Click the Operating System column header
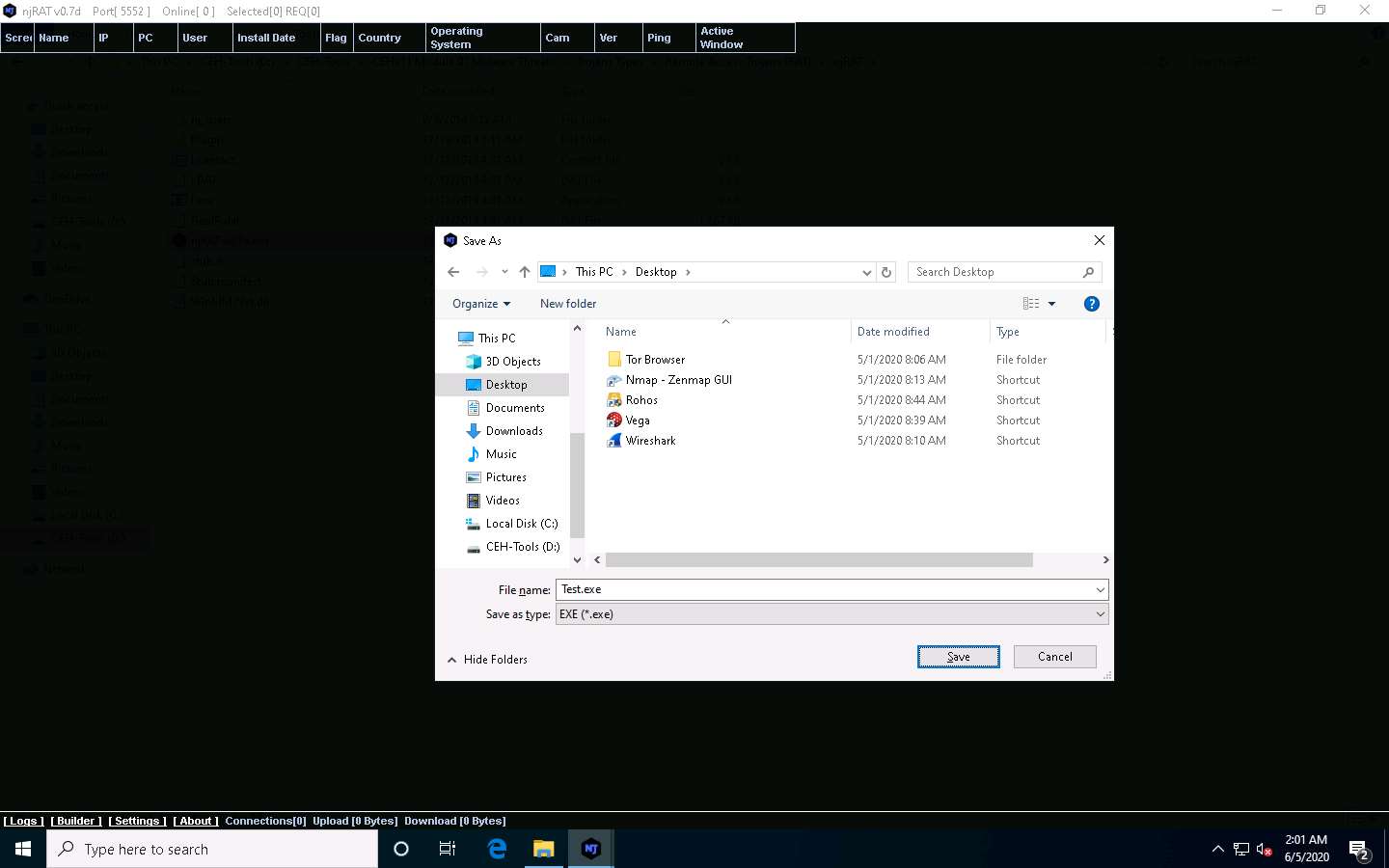 pyautogui.click(x=483, y=38)
